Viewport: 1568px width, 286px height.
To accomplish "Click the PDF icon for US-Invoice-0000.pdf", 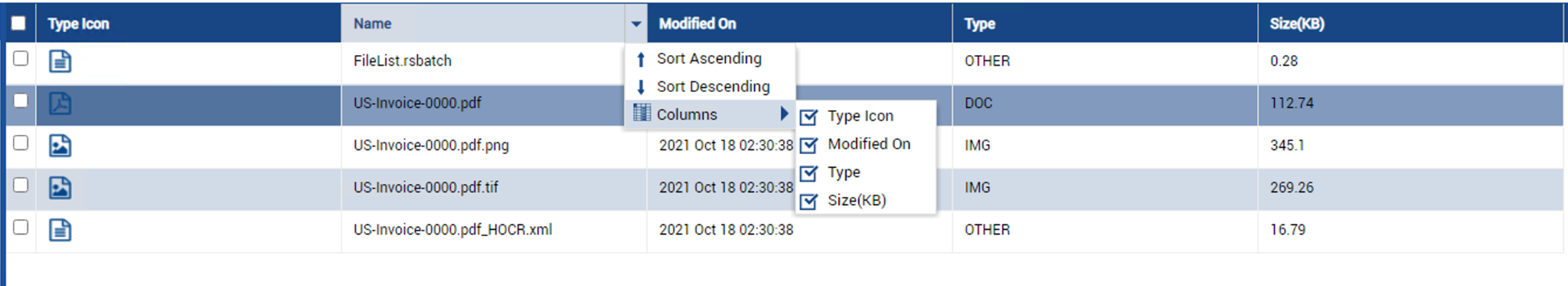I will 60,103.
